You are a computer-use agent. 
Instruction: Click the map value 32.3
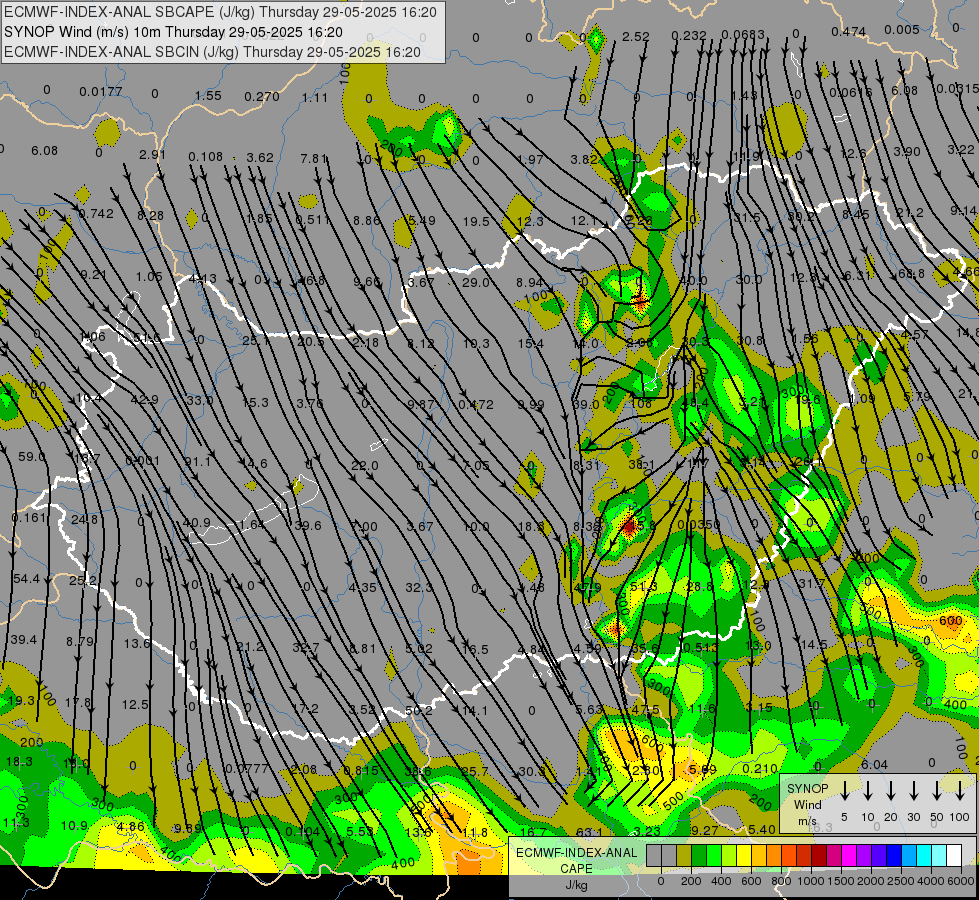pyautogui.click(x=419, y=588)
